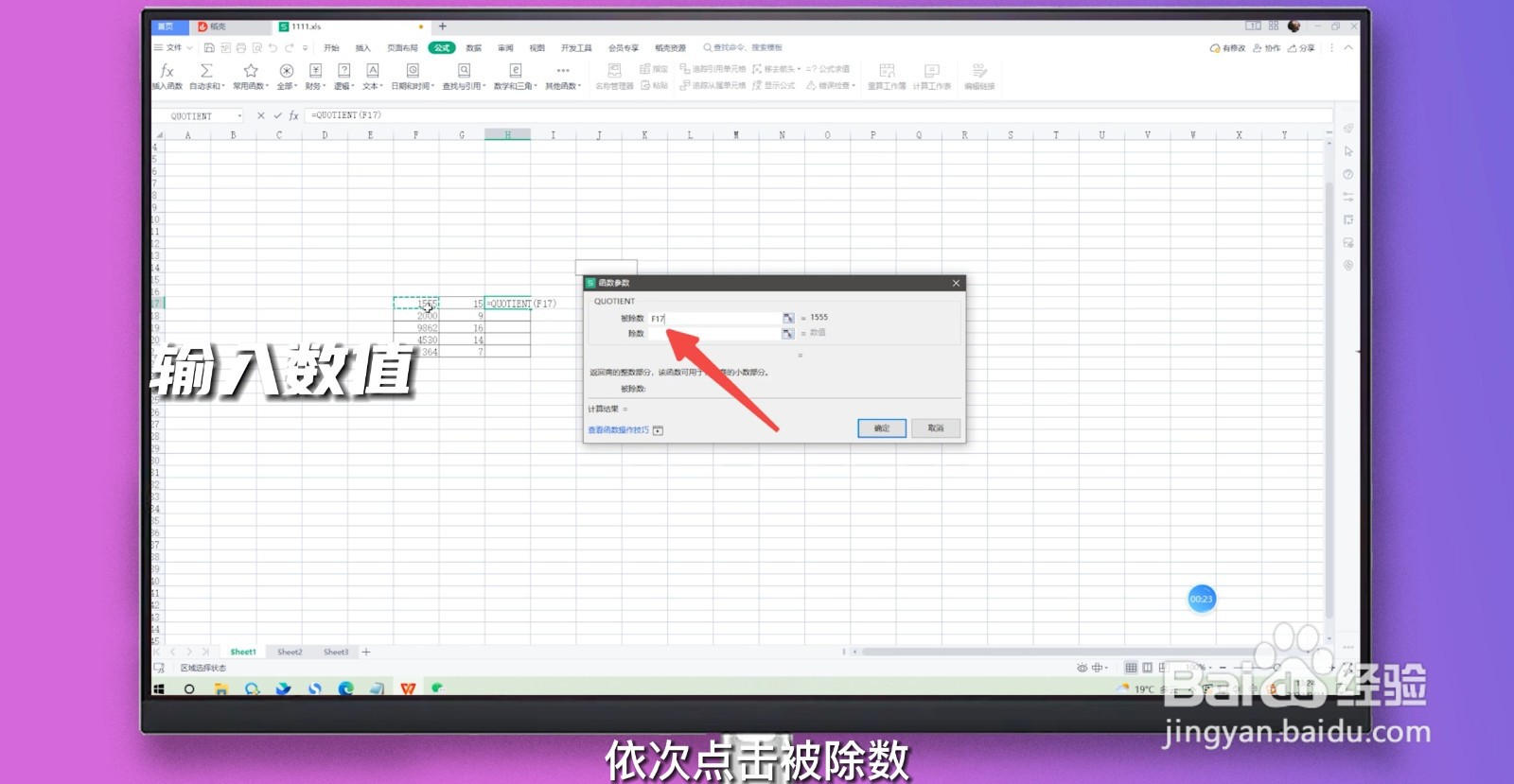
Task: Click the 追踪引用单元格 button
Action: pyautogui.click(x=713, y=69)
